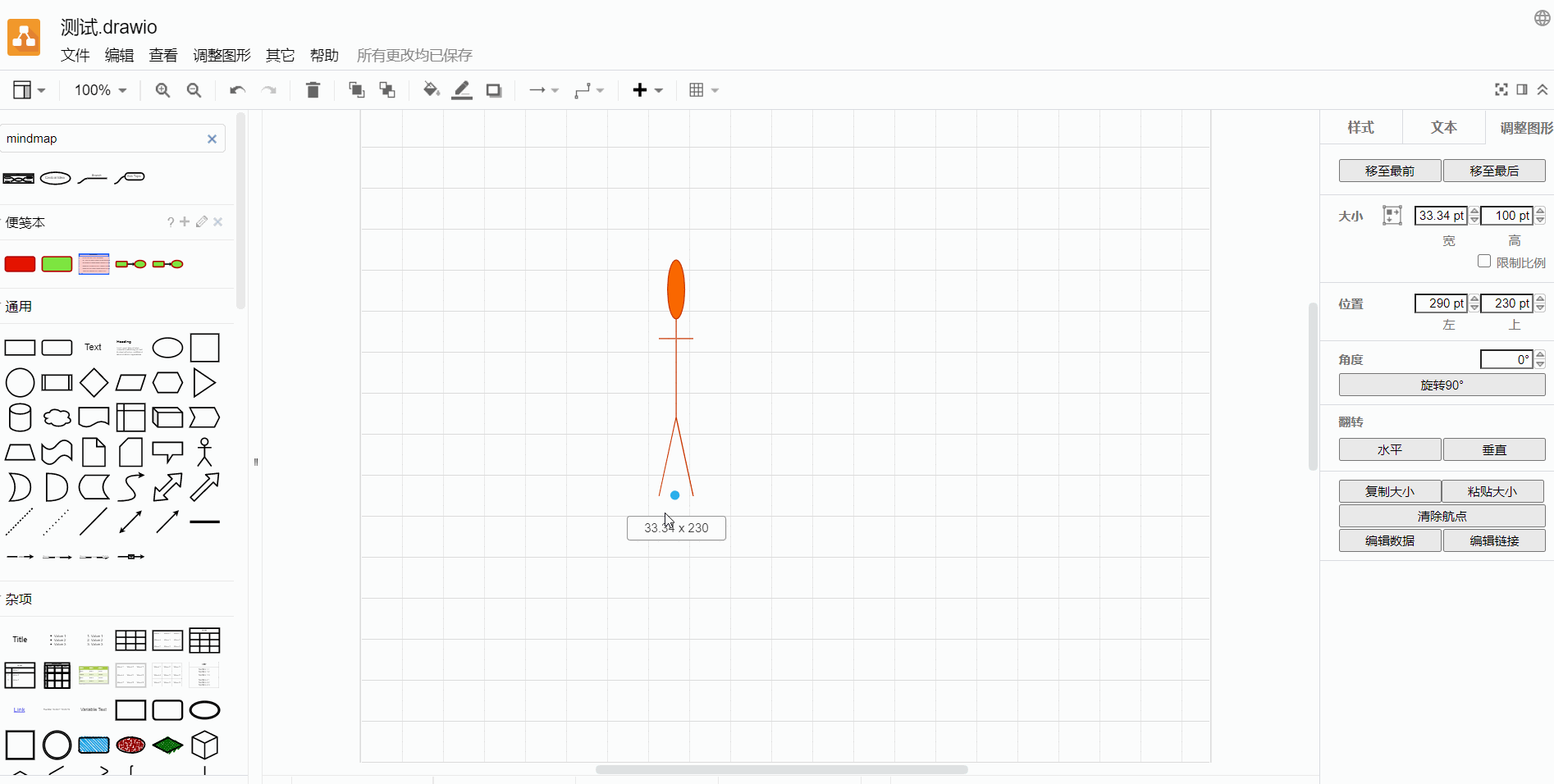
Task: Click the send to back icon
Action: 387,90
